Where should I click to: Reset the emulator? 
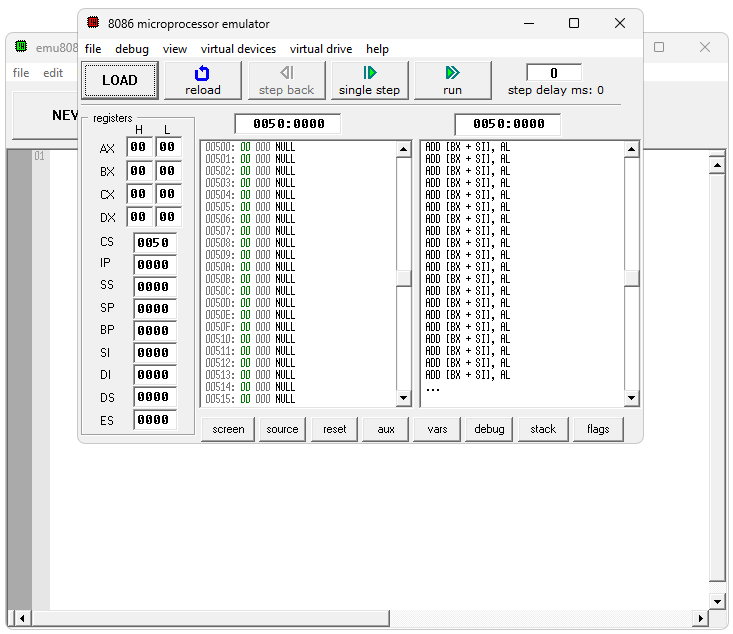[335, 429]
